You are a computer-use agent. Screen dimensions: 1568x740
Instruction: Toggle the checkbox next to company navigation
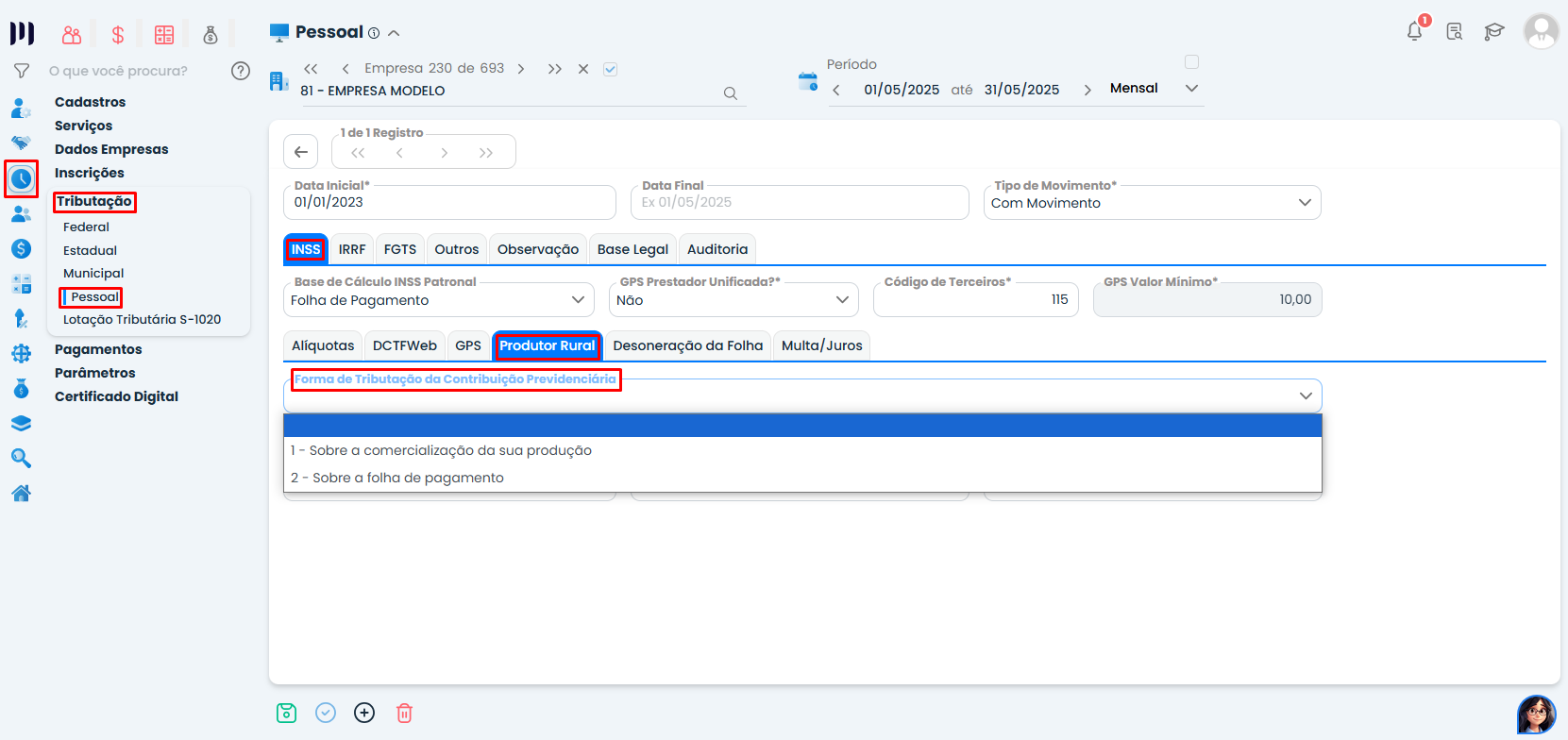(x=611, y=69)
